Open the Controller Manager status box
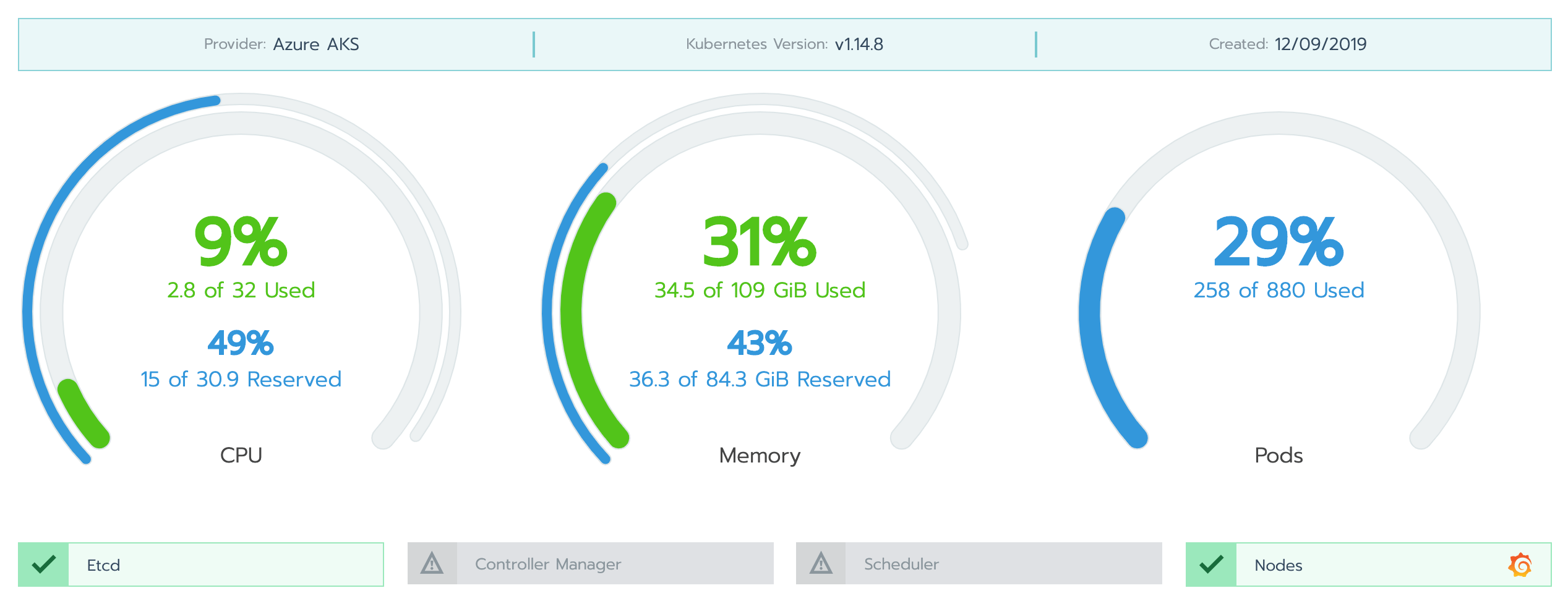Screen dimensions: 1568x601 tap(615, 564)
